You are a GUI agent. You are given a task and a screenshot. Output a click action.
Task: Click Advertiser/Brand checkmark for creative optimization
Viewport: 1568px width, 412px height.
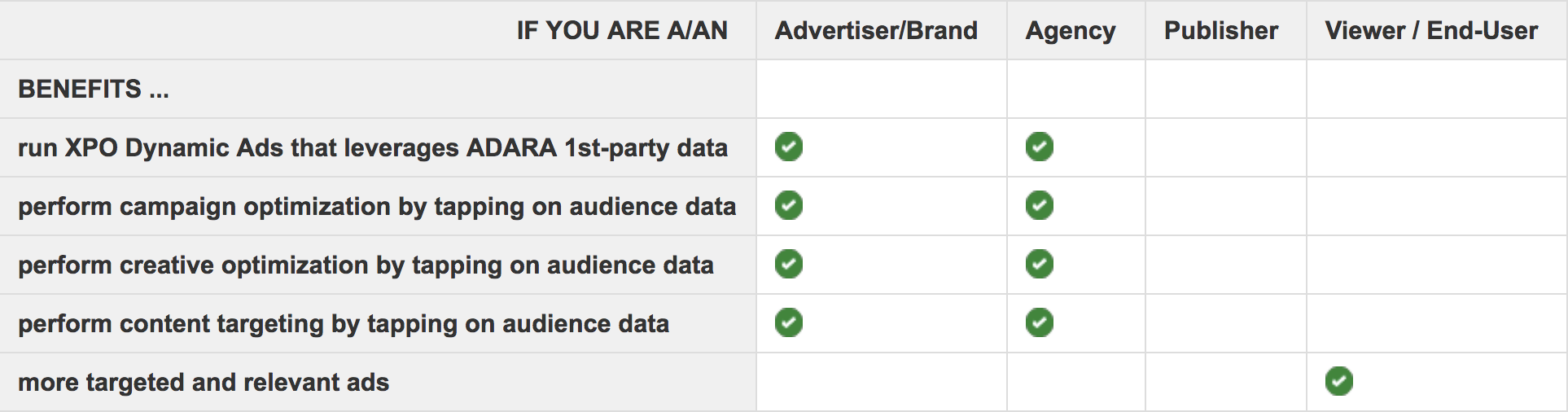[788, 265]
